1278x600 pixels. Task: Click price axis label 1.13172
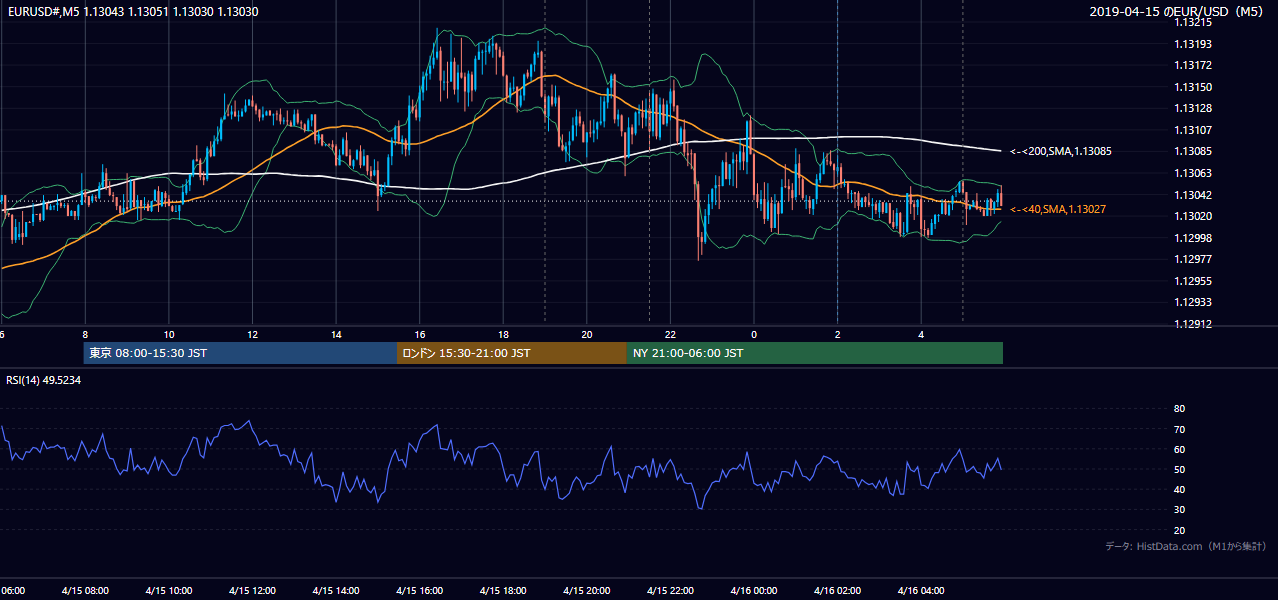click(x=1193, y=65)
